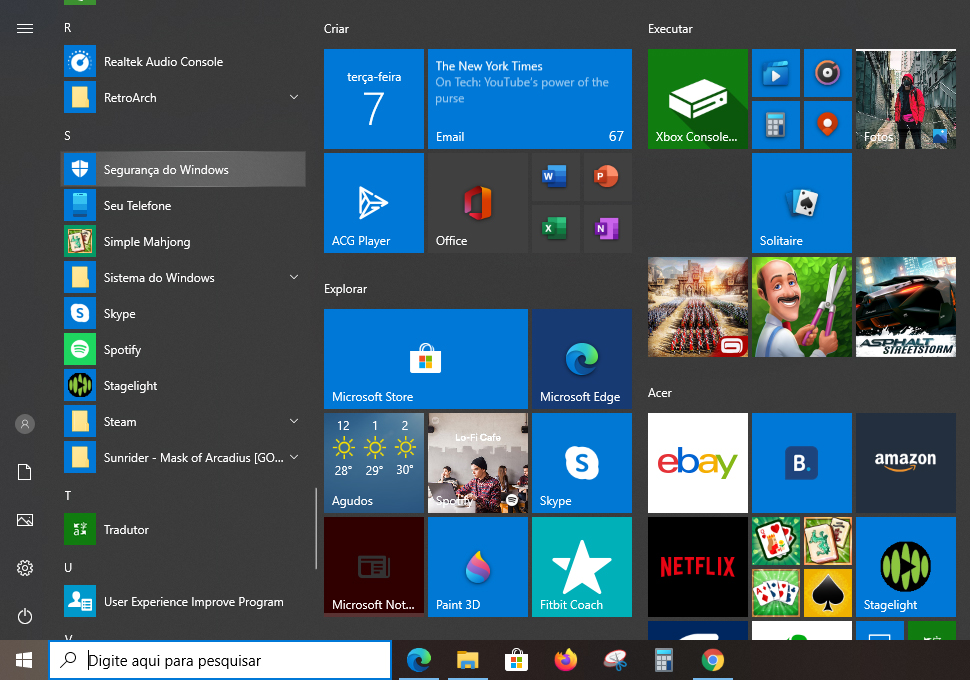Viewport: 970px width, 680px height.
Task: Open the calendar tile showing terça-feira 7
Action: pyautogui.click(x=374, y=99)
